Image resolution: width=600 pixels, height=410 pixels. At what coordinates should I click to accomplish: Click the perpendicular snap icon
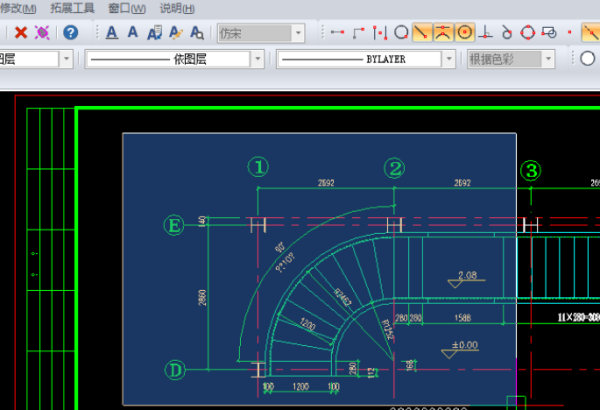point(484,33)
